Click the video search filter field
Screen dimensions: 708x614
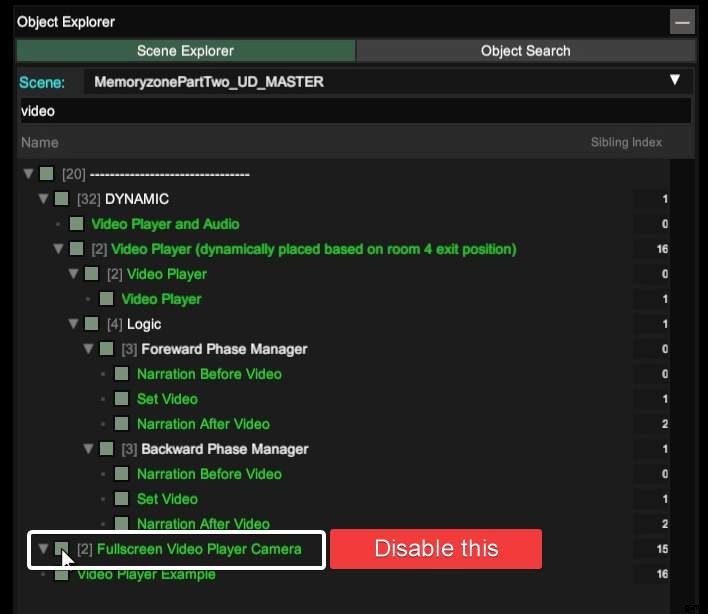point(354,111)
